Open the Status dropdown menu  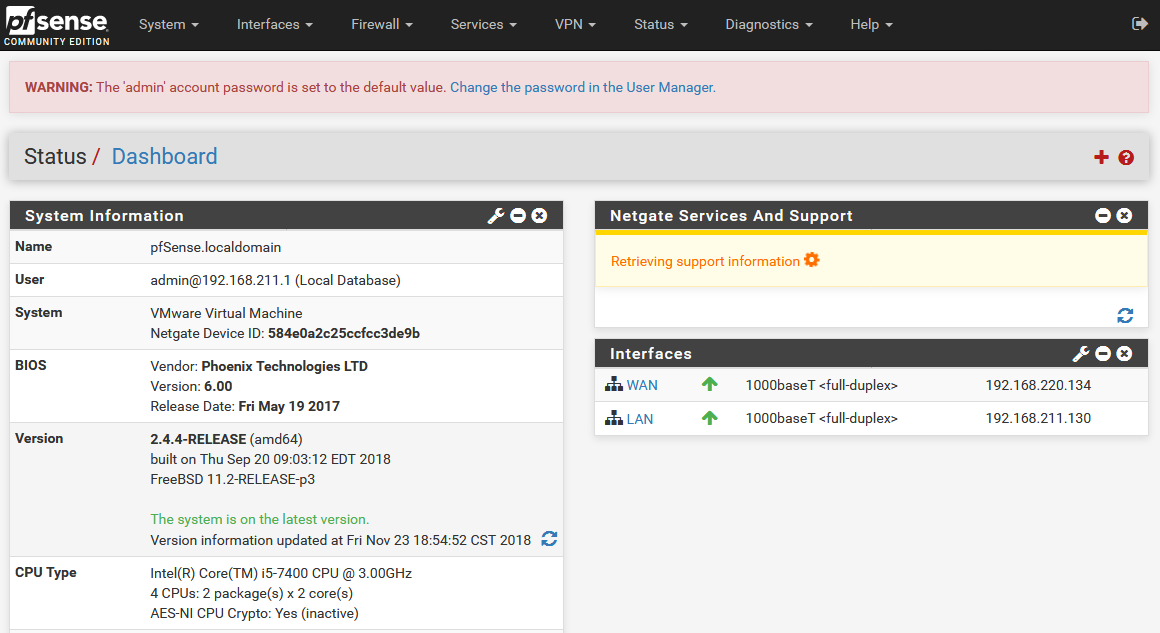[661, 24]
